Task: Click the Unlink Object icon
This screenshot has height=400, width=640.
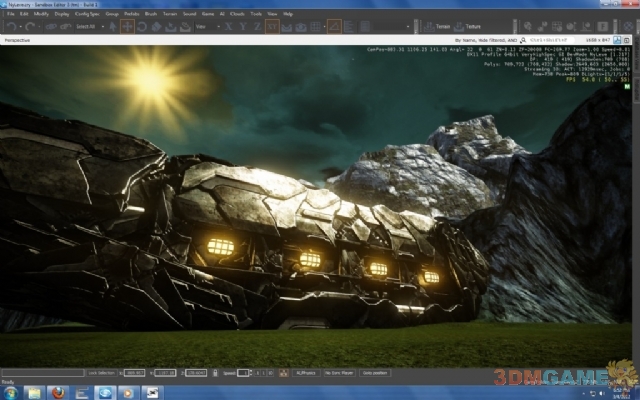Action: coord(66,27)
